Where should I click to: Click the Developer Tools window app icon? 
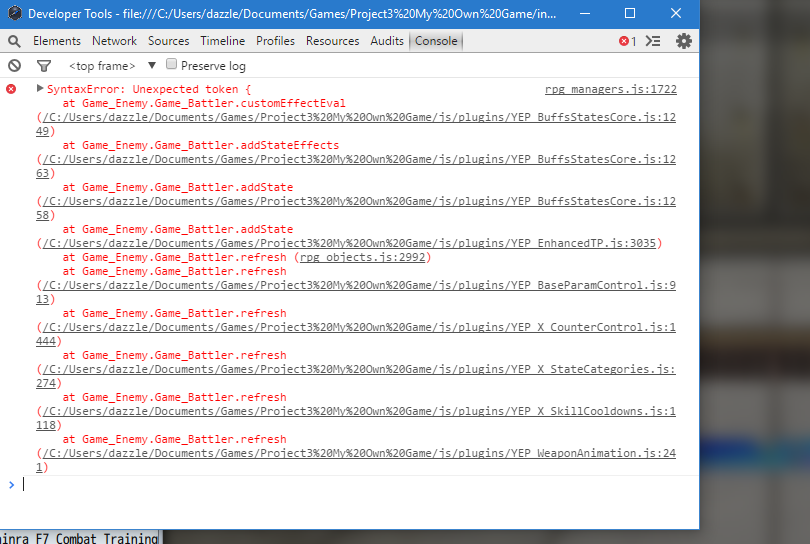[15, 13]
